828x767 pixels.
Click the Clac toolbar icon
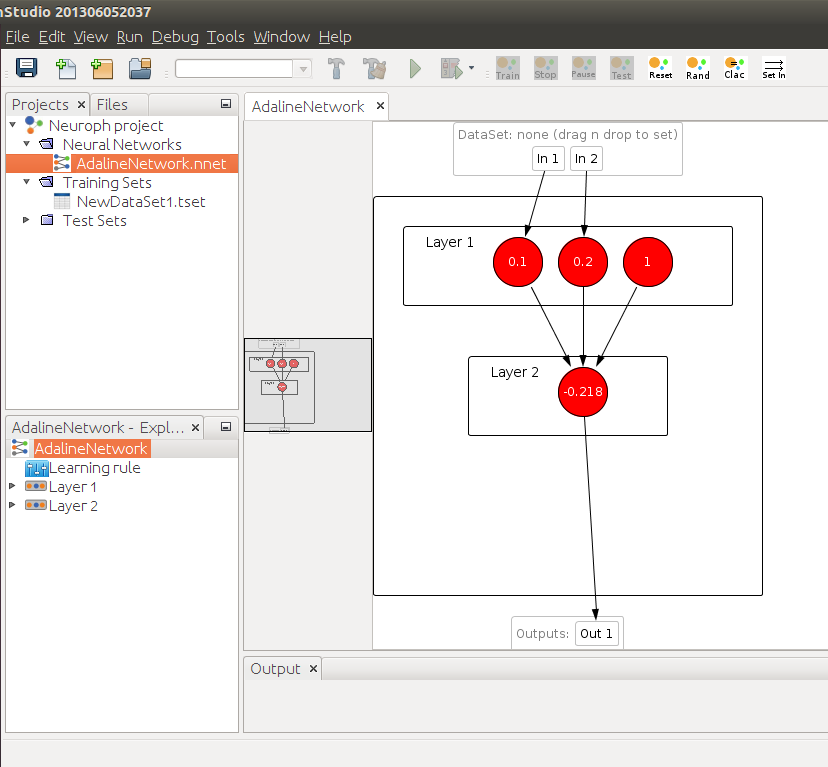point(735,68)
